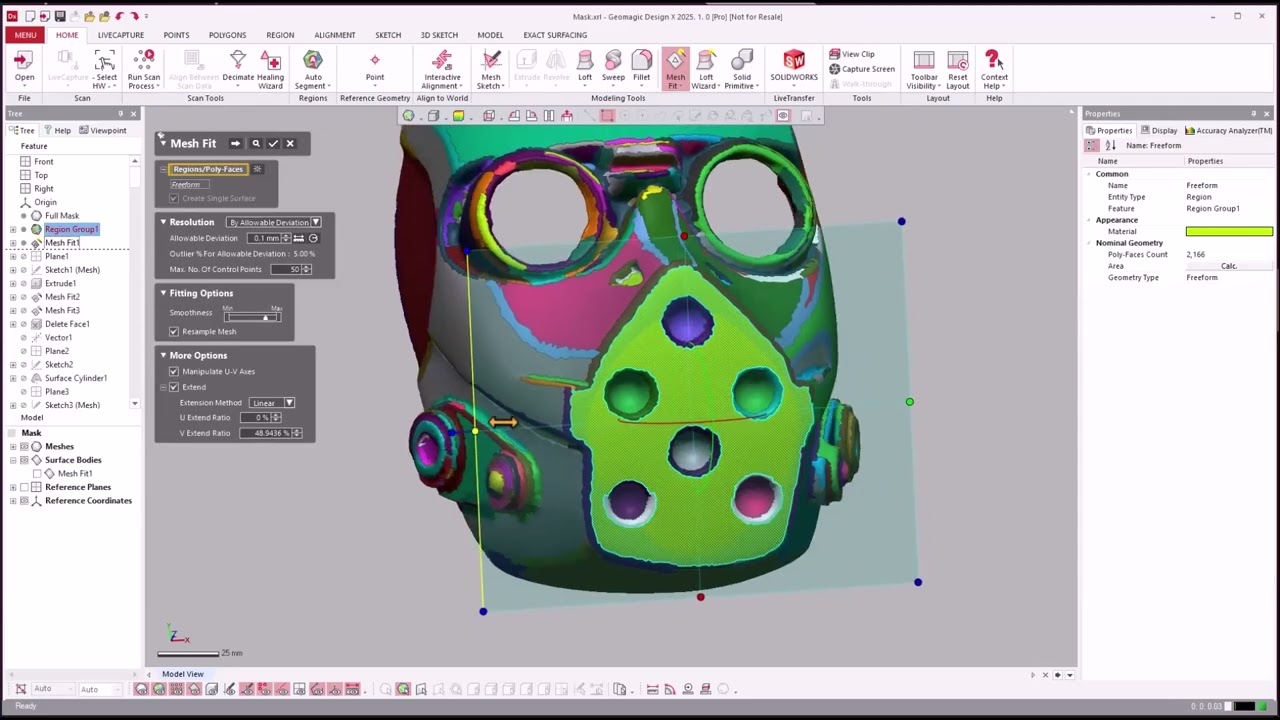Screen dimensions: 1280x720
Task: Collapse the More Options section
Action: 163,355
